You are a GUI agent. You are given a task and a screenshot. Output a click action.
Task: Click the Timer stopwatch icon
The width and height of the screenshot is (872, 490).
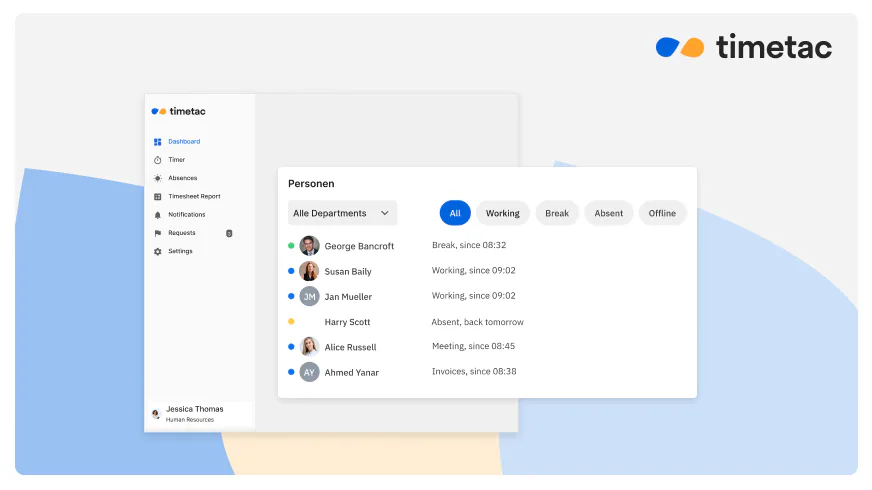coord(157,160)
